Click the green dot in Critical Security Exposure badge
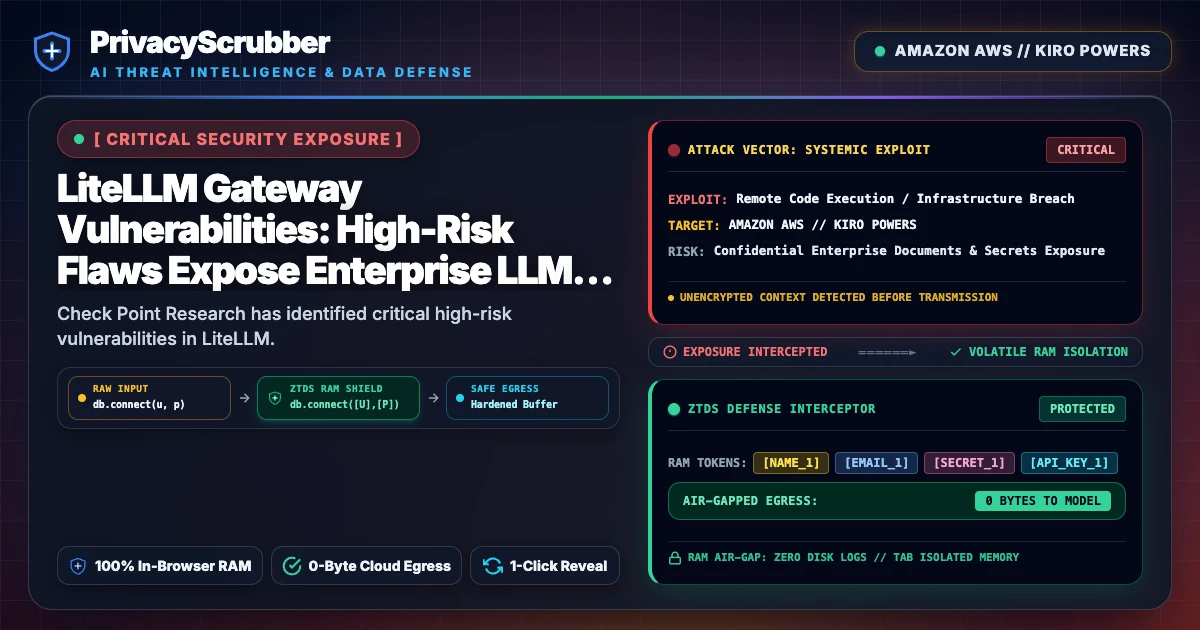The width and height of the screenshot is (1200, 630). click(x=79, y=139)
